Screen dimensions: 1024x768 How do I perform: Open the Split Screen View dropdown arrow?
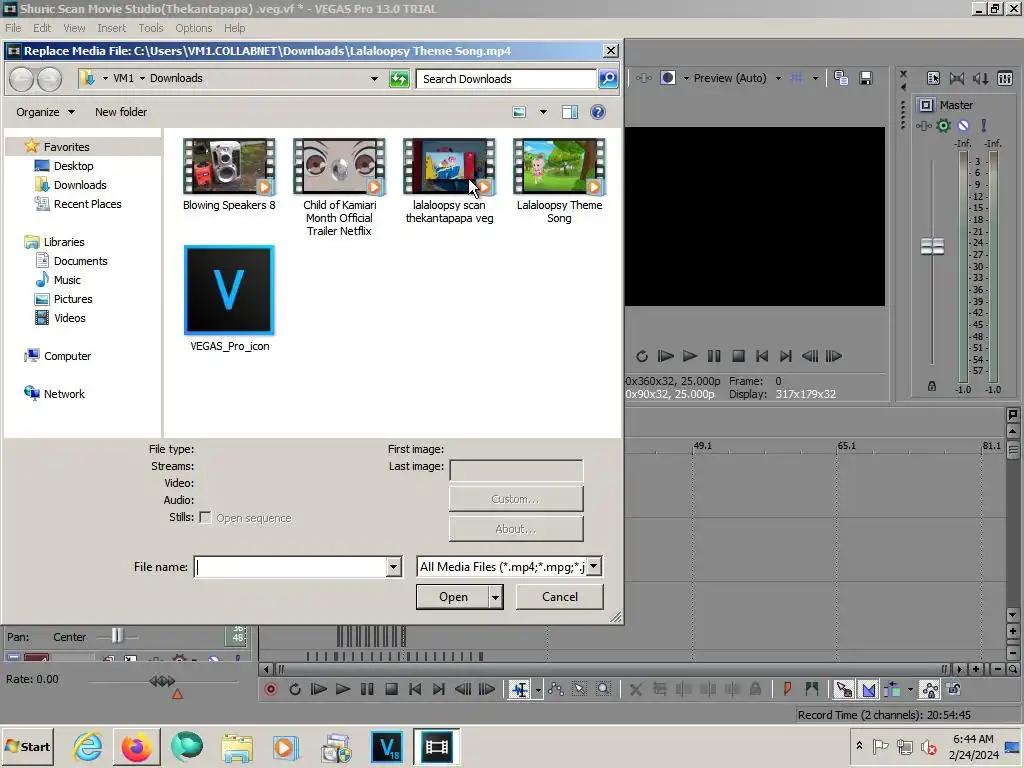[x=686, y=78]
